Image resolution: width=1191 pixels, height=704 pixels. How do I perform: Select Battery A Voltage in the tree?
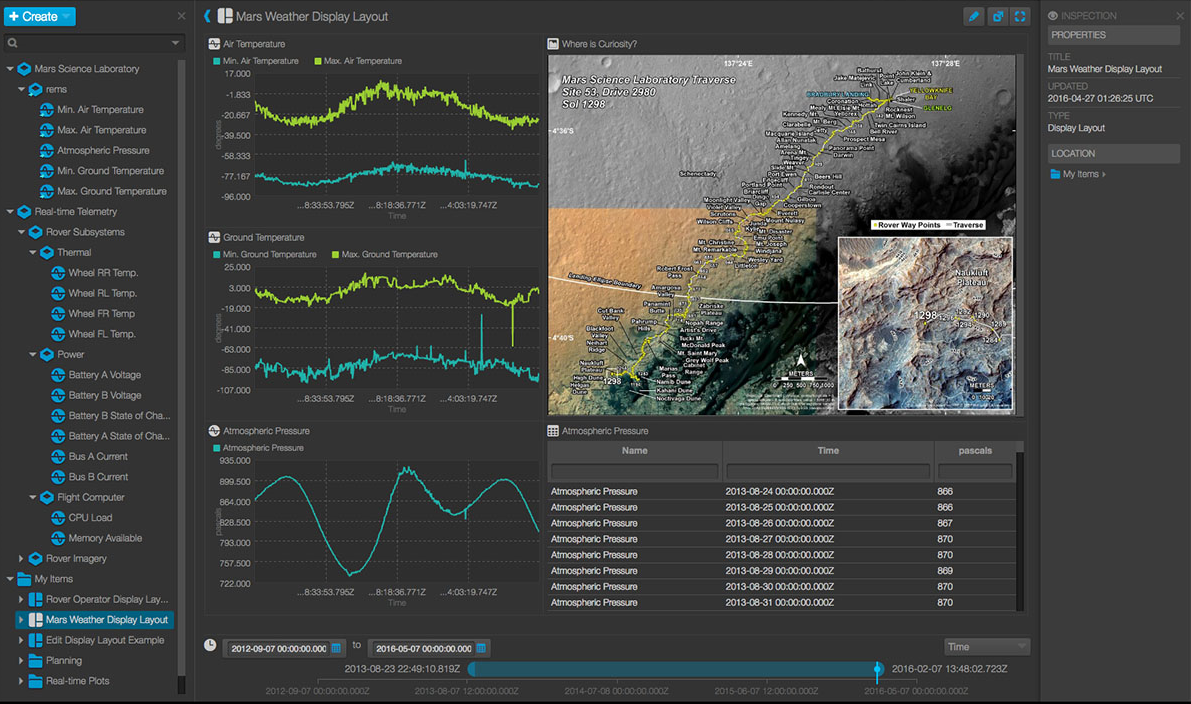(x=104, y=375)
